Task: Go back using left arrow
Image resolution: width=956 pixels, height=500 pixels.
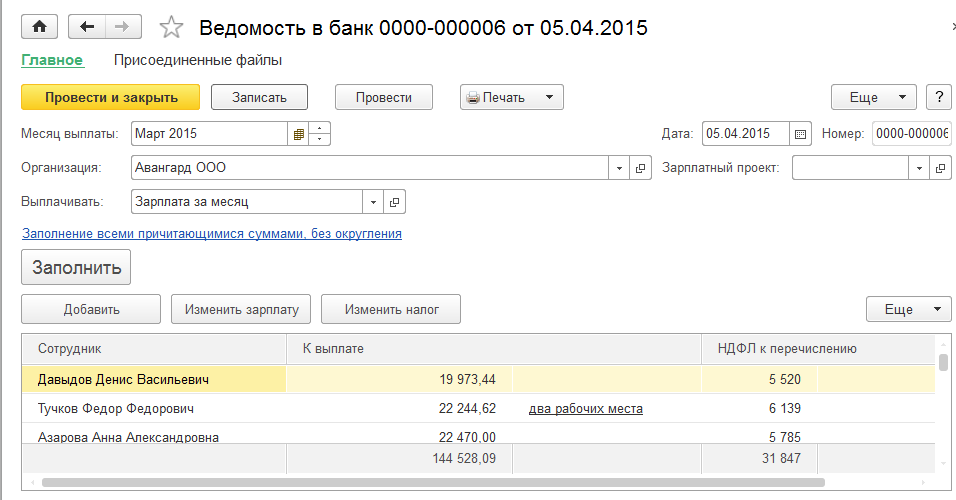Action: pyautogui.click(x=87, y=27)
